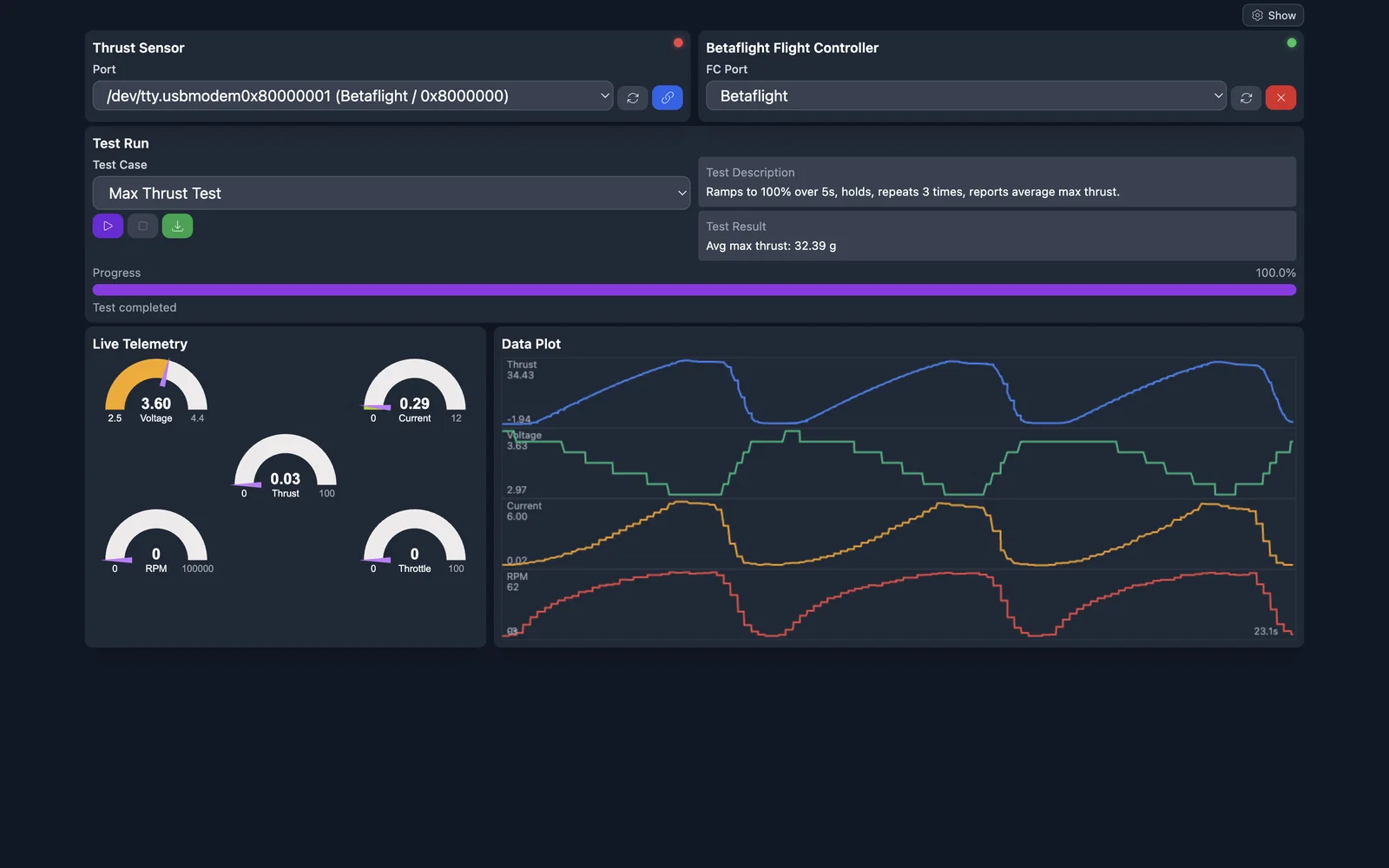Click the red Thrust Sensor status indicator
Screen dimensions: 1389x868
pyautogui.click(x=678, y=43)
